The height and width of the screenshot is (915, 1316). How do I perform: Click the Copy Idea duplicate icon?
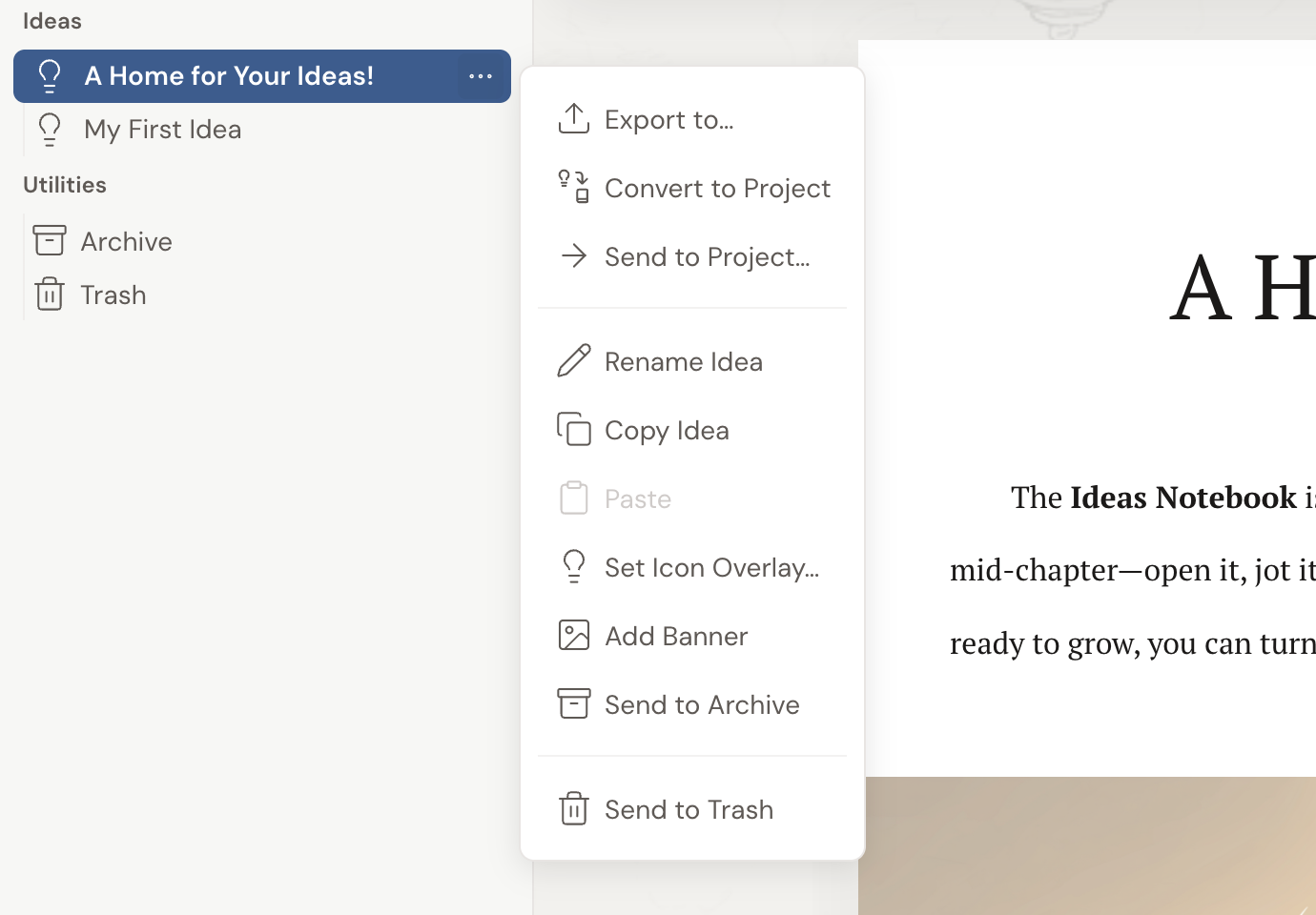point(573,429)
